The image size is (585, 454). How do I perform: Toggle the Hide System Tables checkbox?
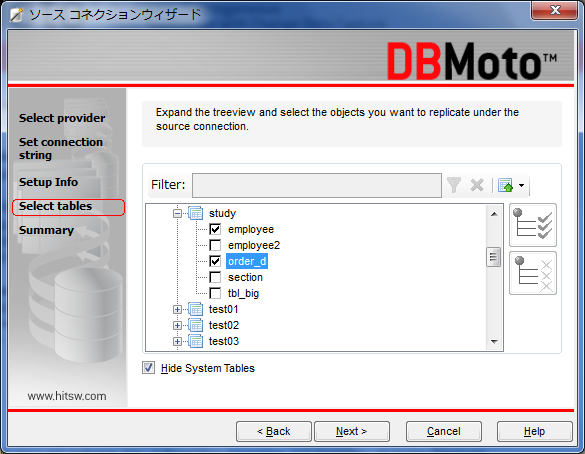click(x=148, y=368)
